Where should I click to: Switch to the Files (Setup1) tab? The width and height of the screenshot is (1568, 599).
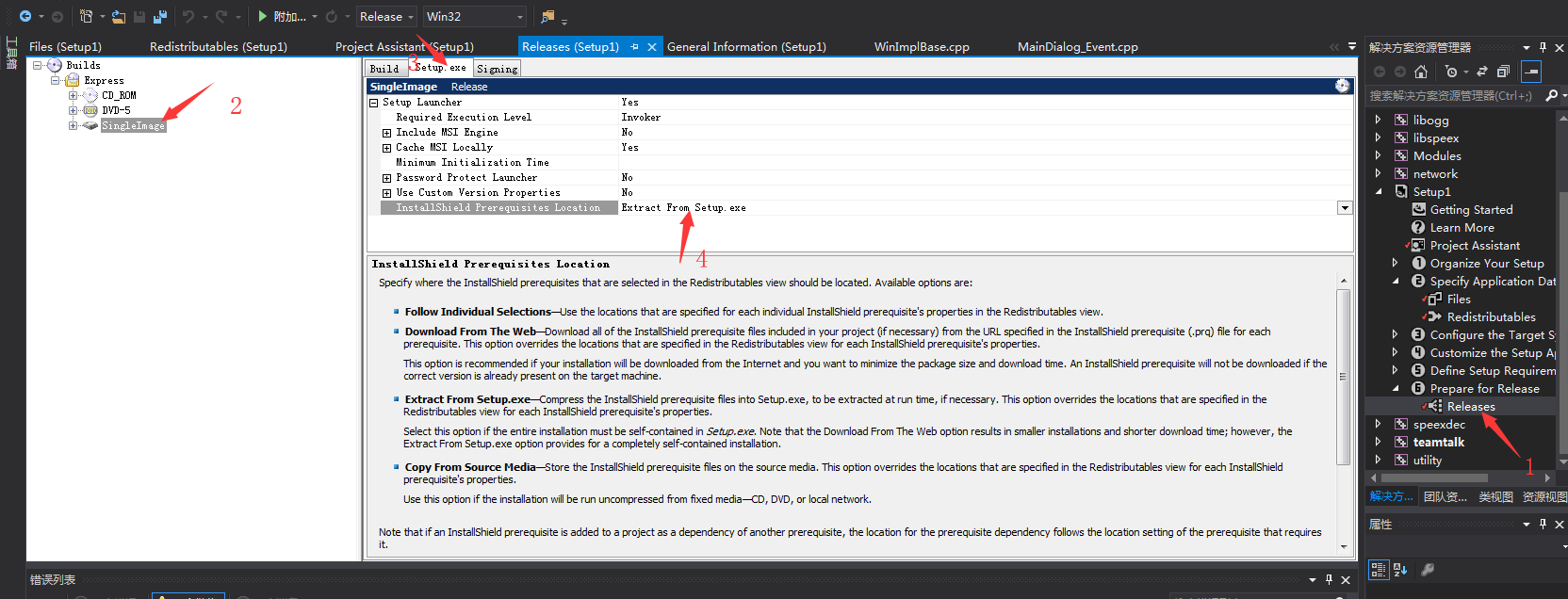[65, 46]
